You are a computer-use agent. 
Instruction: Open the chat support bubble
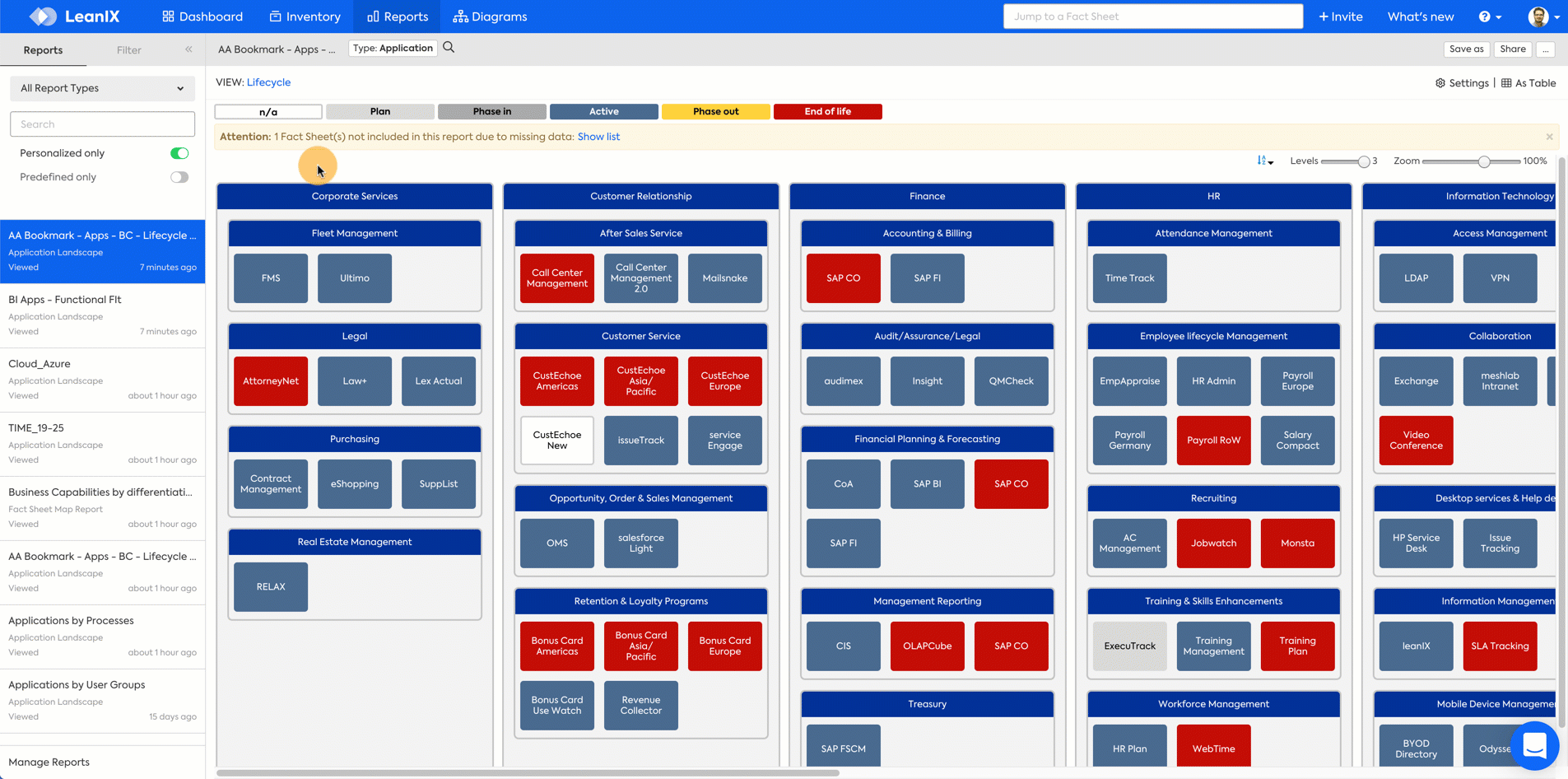pos(1534,746)
